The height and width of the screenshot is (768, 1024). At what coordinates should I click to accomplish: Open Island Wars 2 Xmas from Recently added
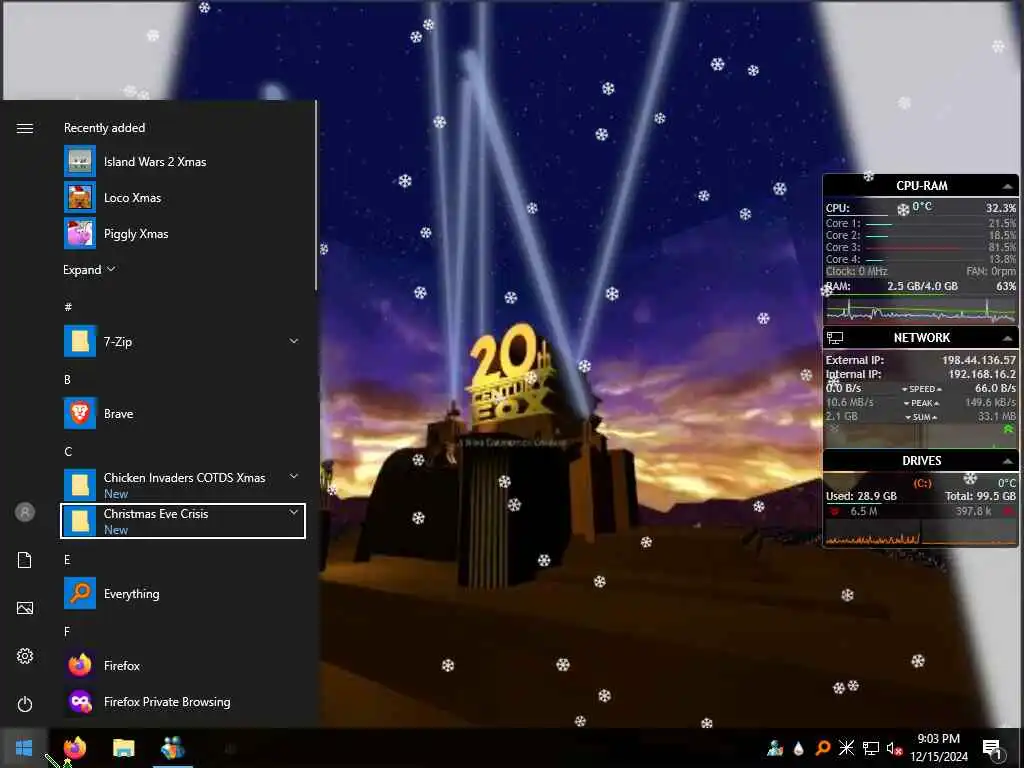[x=183, y=161]
